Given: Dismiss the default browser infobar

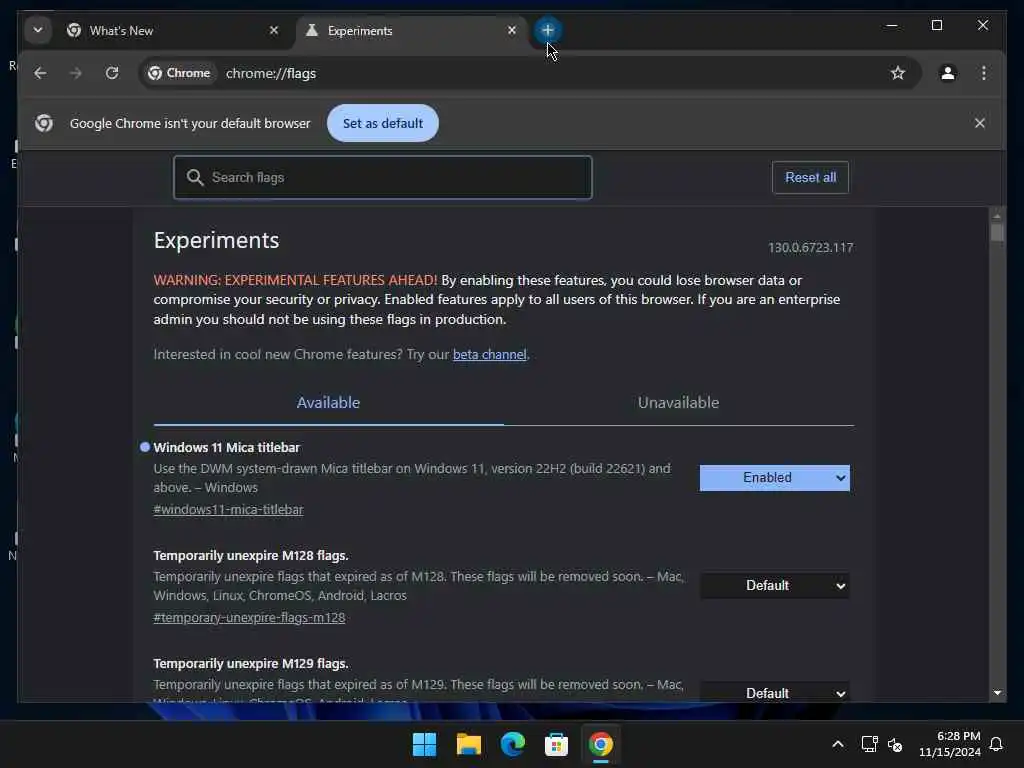Looking at the screenshot, I should click(980, 123).
